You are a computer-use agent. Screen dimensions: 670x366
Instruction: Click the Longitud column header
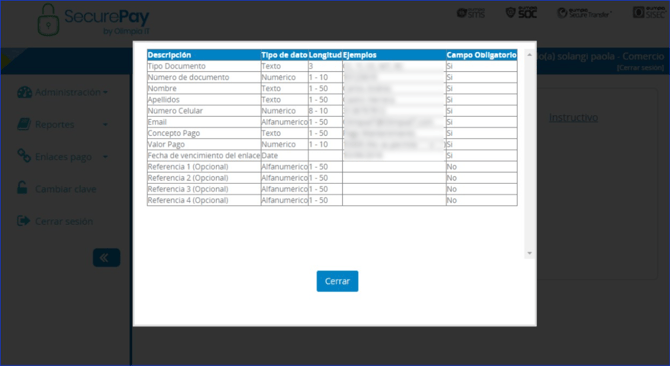(x=325, y=55)
